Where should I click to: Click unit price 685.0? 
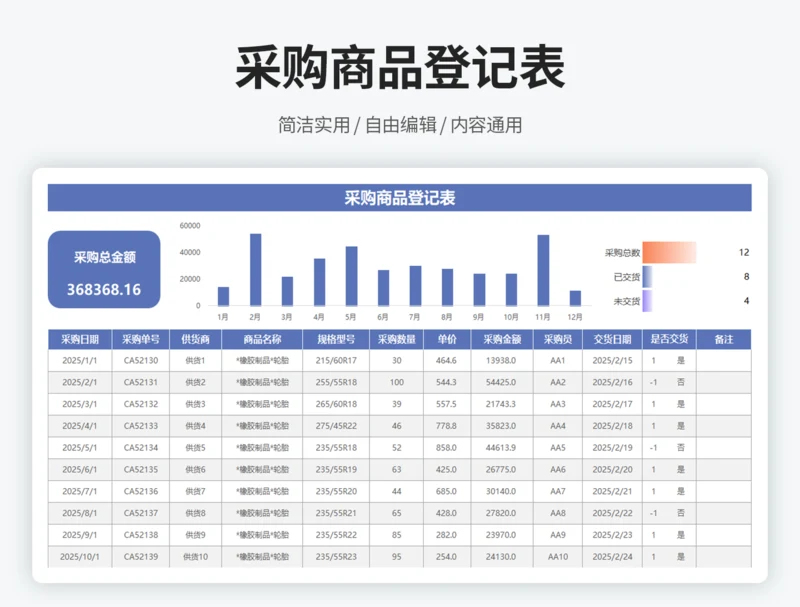(446, 491)
